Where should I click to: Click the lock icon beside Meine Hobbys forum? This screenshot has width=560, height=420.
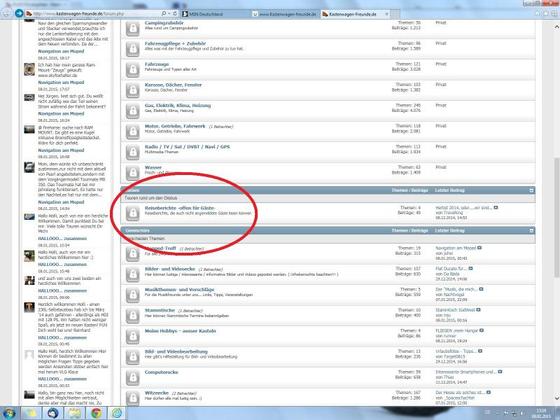(133, 336)
